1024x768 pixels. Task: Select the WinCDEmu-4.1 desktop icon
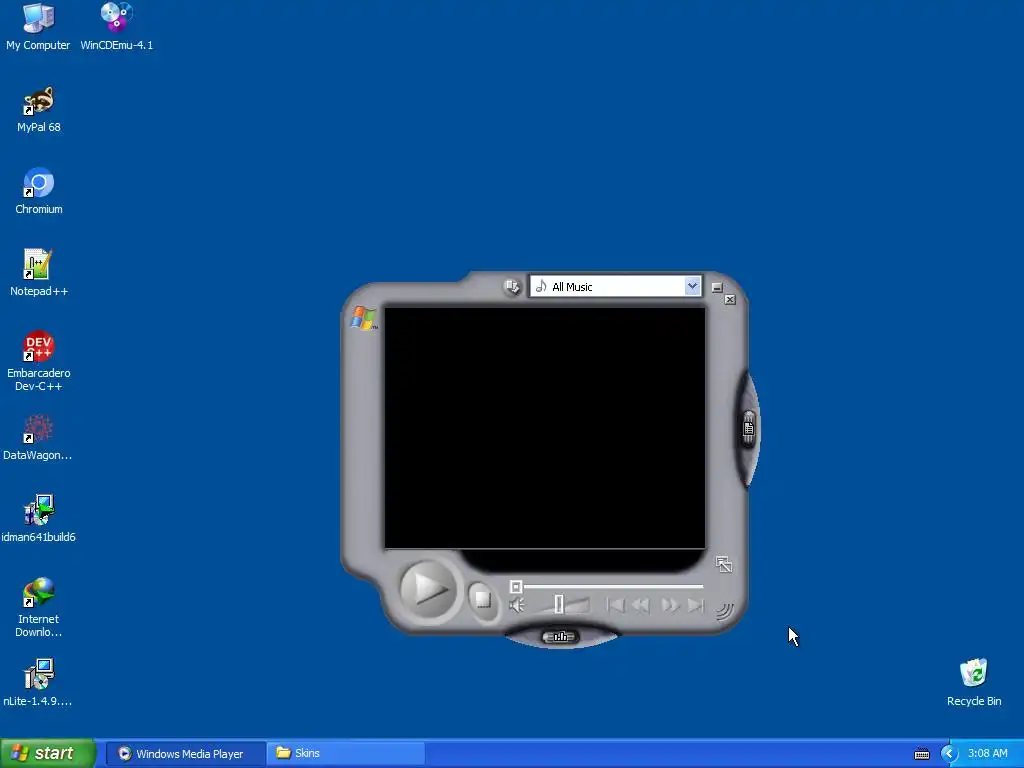click(116, 27)
